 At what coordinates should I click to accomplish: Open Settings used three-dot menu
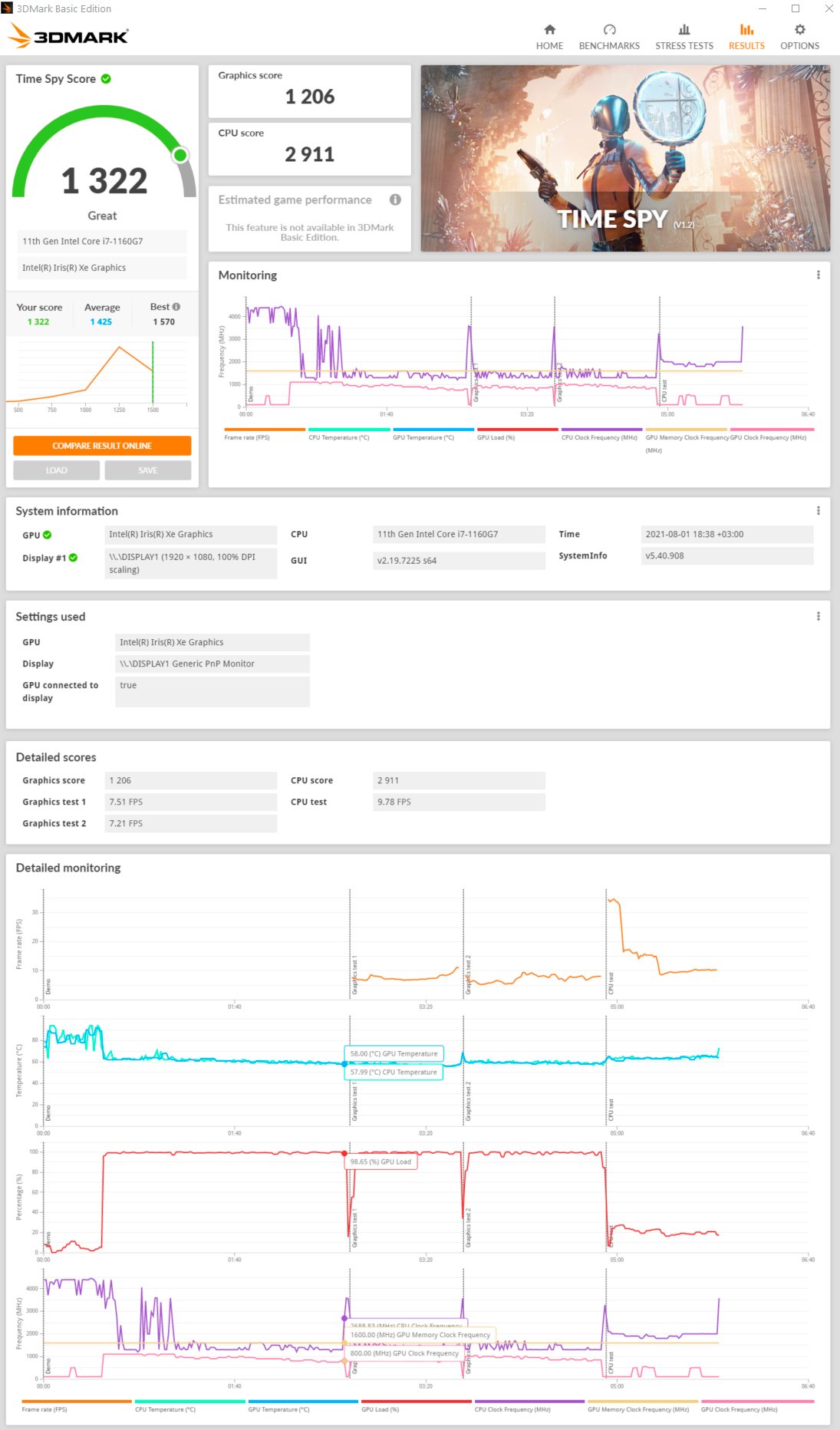coord(819,616)
